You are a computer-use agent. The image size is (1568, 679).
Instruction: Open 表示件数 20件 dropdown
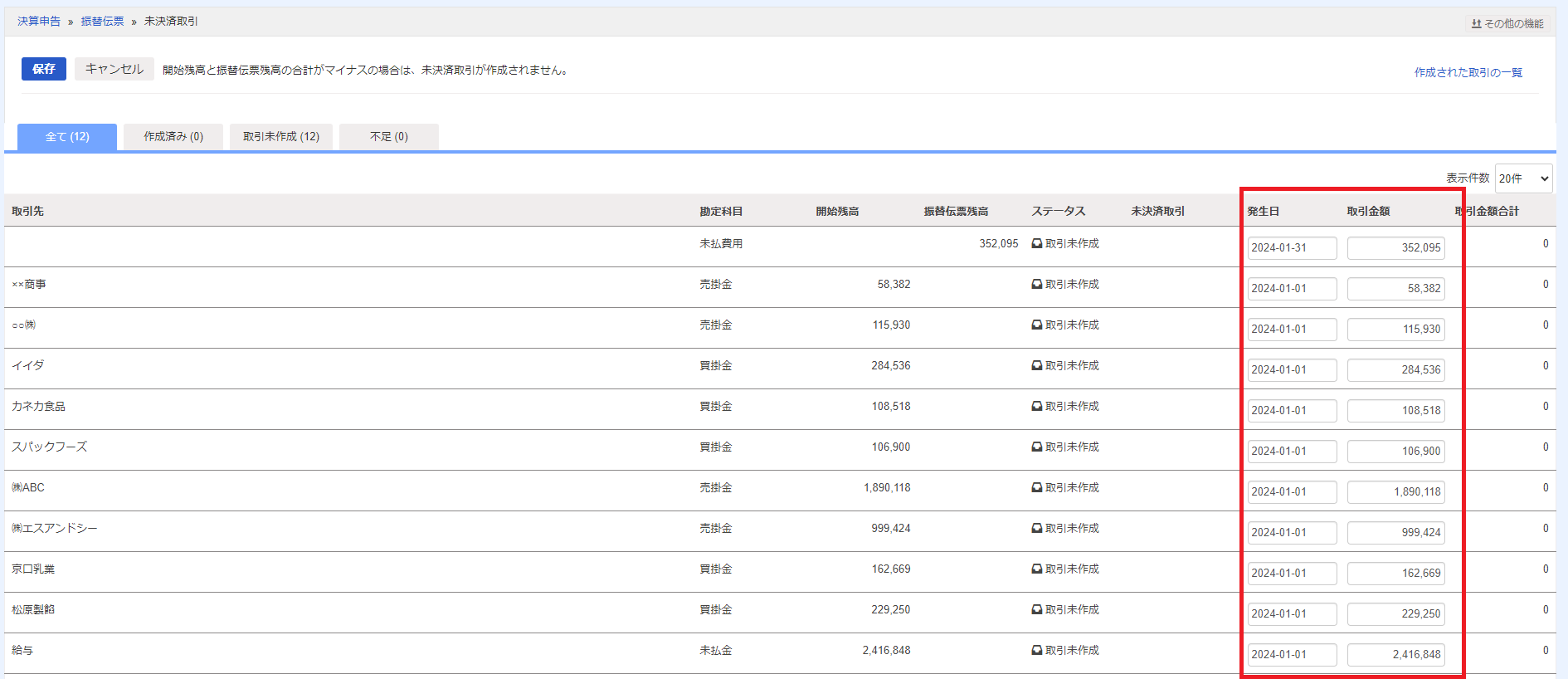1524,178
